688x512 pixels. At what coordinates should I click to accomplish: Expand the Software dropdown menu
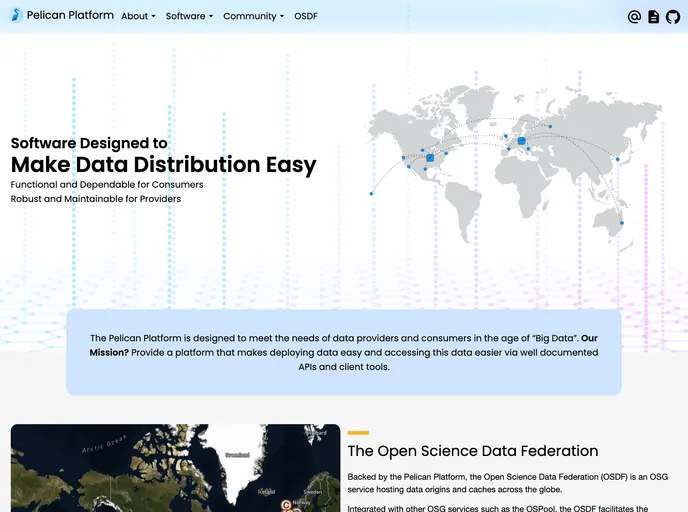[189, 16]
